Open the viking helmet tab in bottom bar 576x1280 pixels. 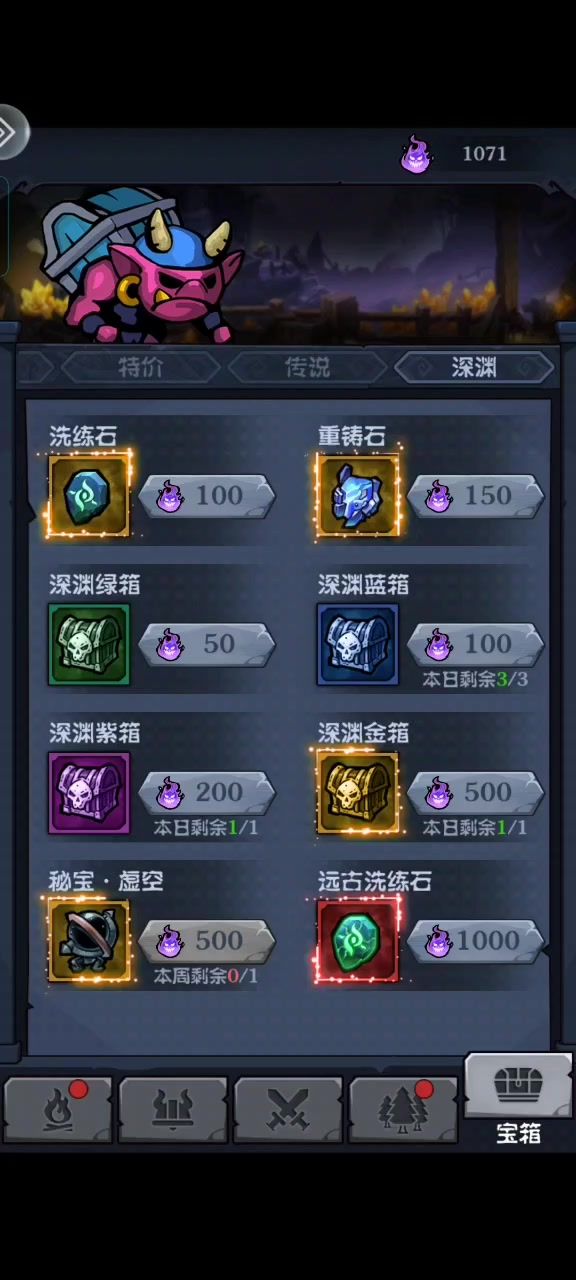(173, 1110)
